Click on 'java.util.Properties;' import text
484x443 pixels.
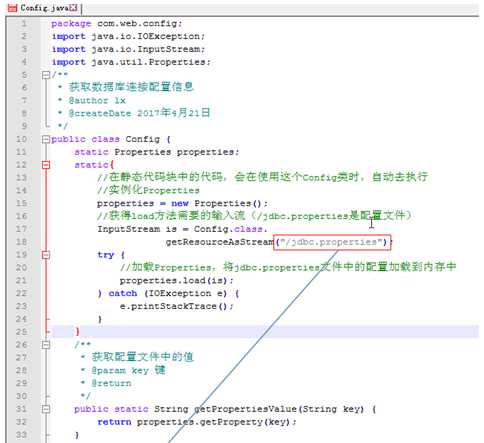[x=151, y=62]
